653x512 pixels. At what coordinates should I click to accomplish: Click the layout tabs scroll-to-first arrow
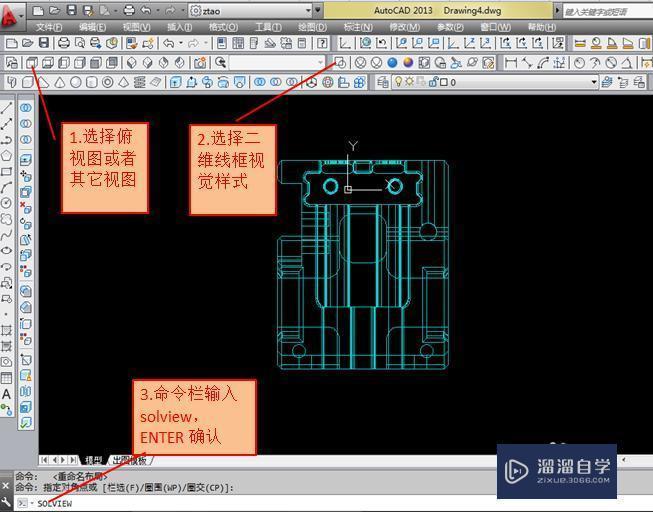click(44, 460)
